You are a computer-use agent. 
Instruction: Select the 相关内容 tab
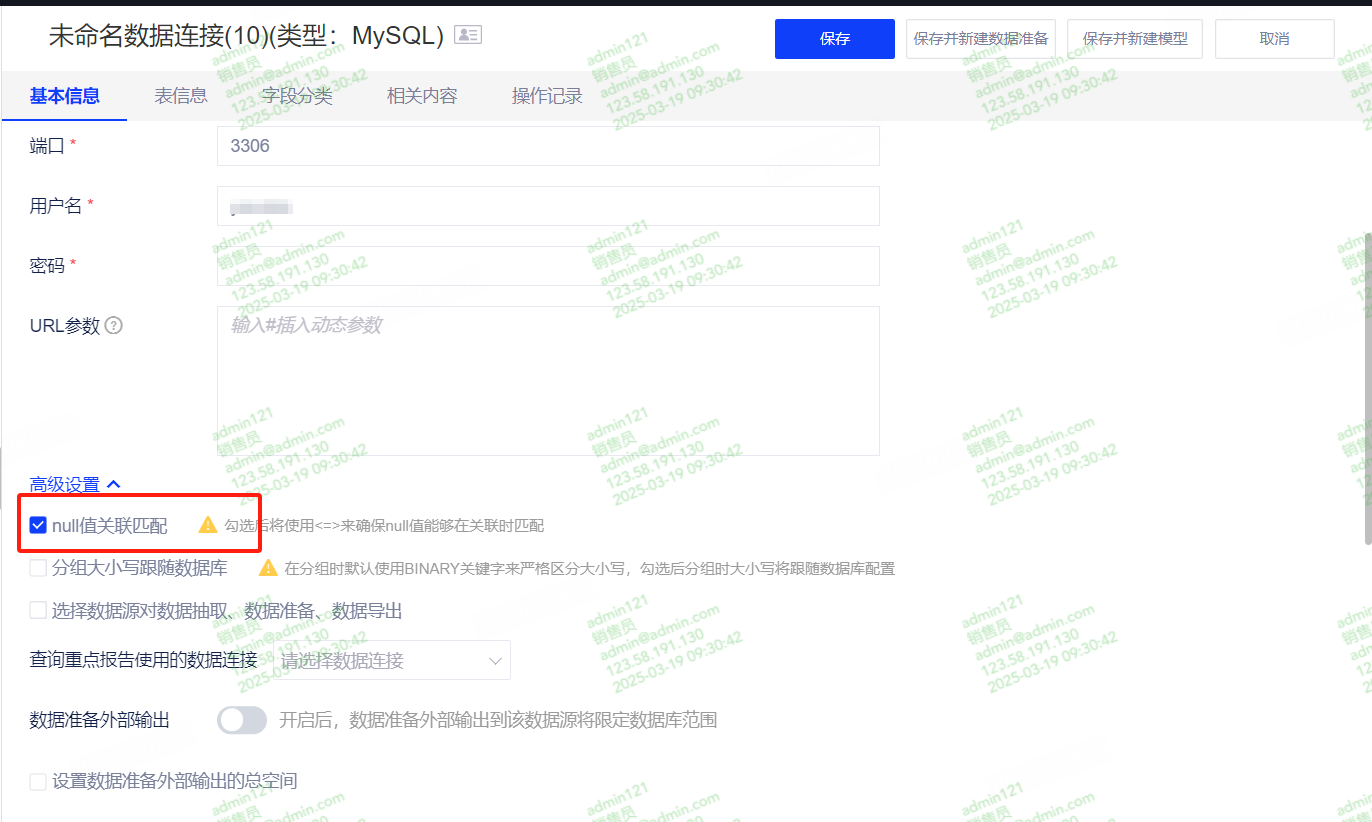tap(422, 96)
